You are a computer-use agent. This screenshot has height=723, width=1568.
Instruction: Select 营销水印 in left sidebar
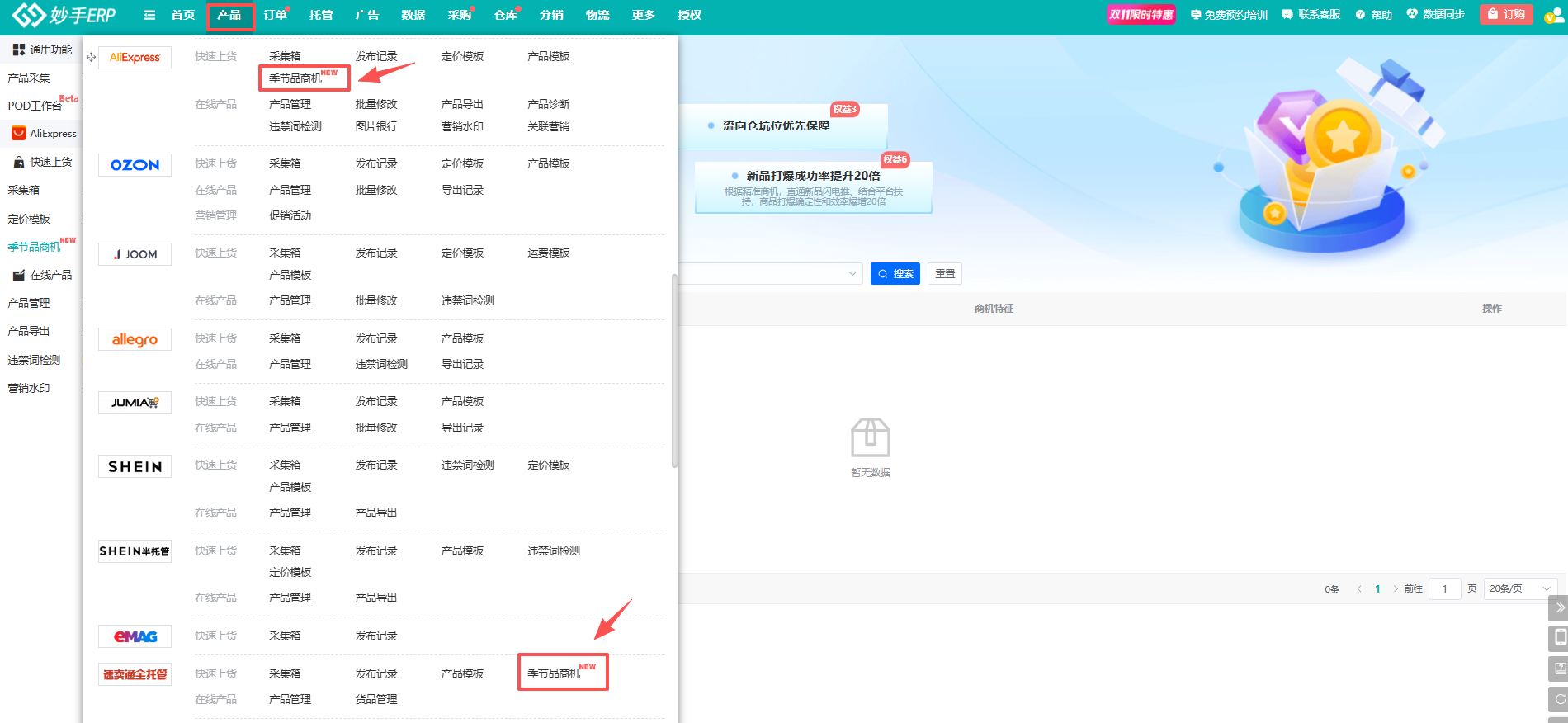point(29,388)
